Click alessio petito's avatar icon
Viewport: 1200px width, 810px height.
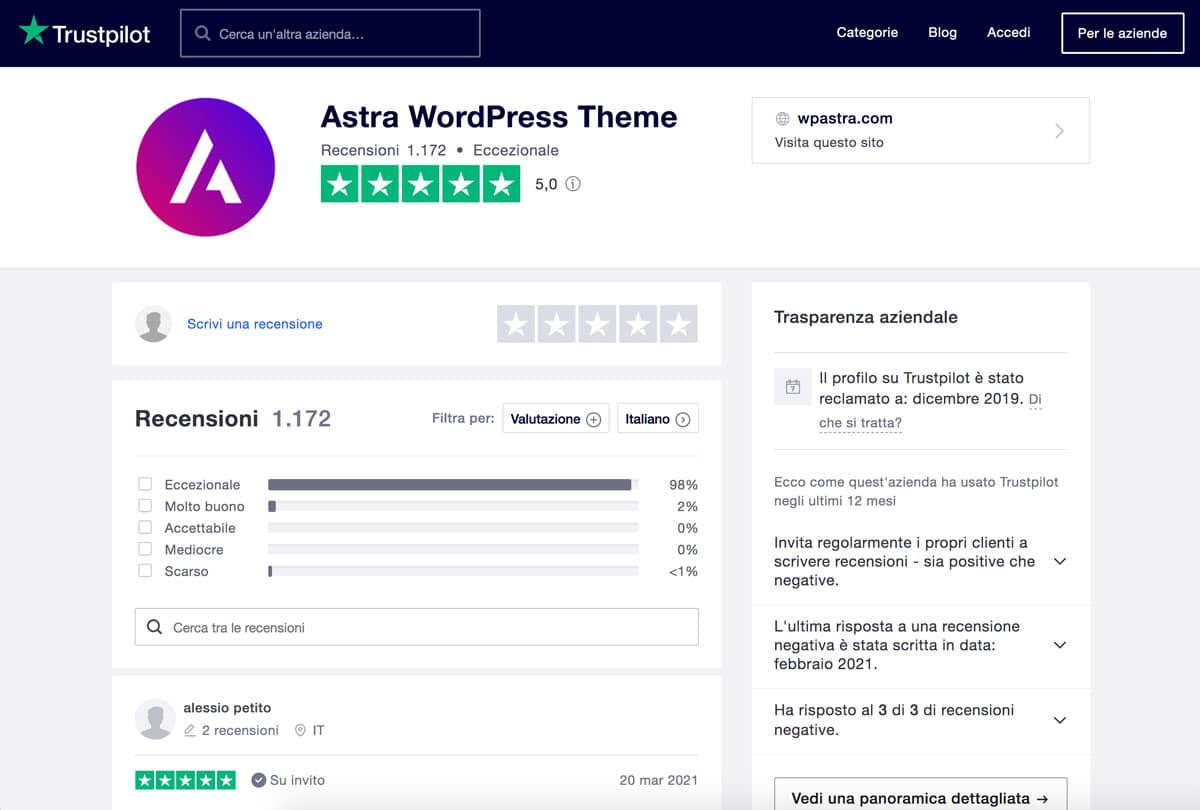[154, 719]
